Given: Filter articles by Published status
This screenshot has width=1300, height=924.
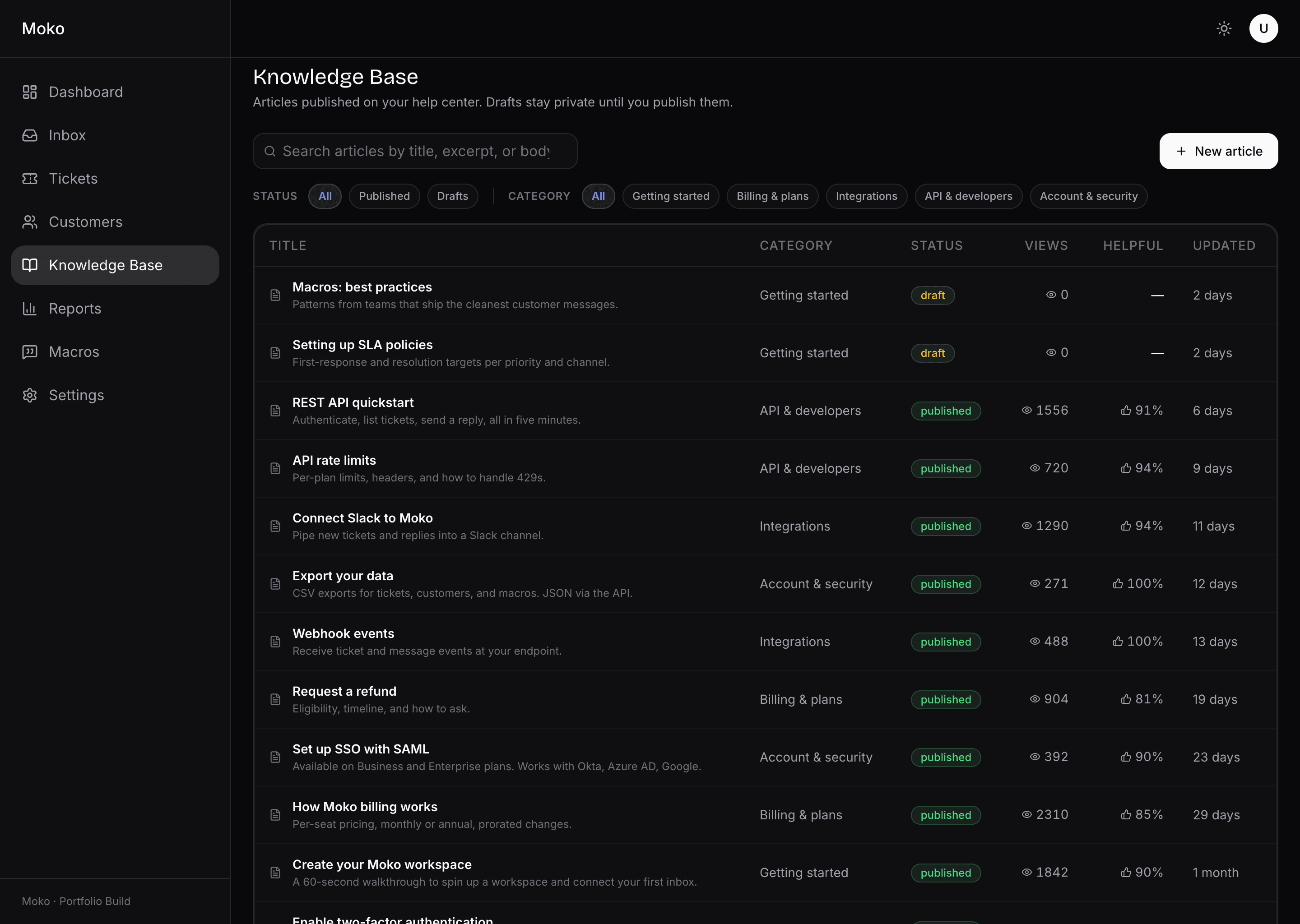Looking at the screenshot, I should (384, 196).
